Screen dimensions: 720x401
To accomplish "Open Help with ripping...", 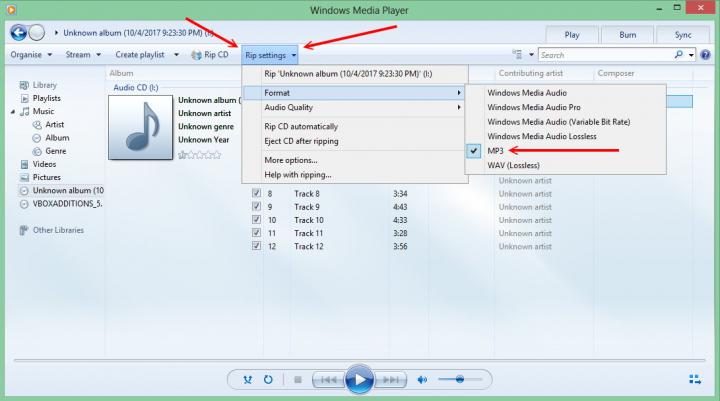I will [x=355, y=175].
